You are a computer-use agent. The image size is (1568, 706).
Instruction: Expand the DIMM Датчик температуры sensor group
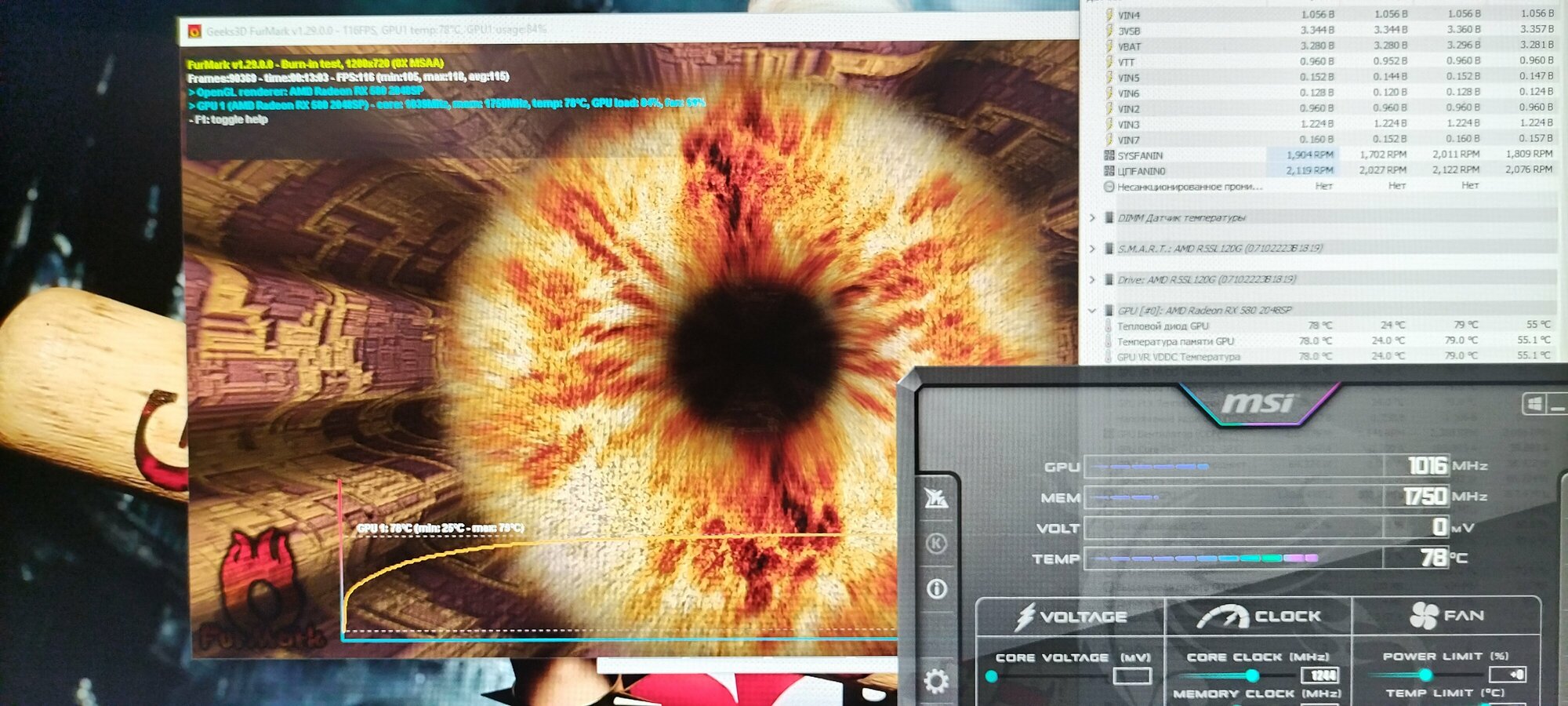pos(1092,218)
